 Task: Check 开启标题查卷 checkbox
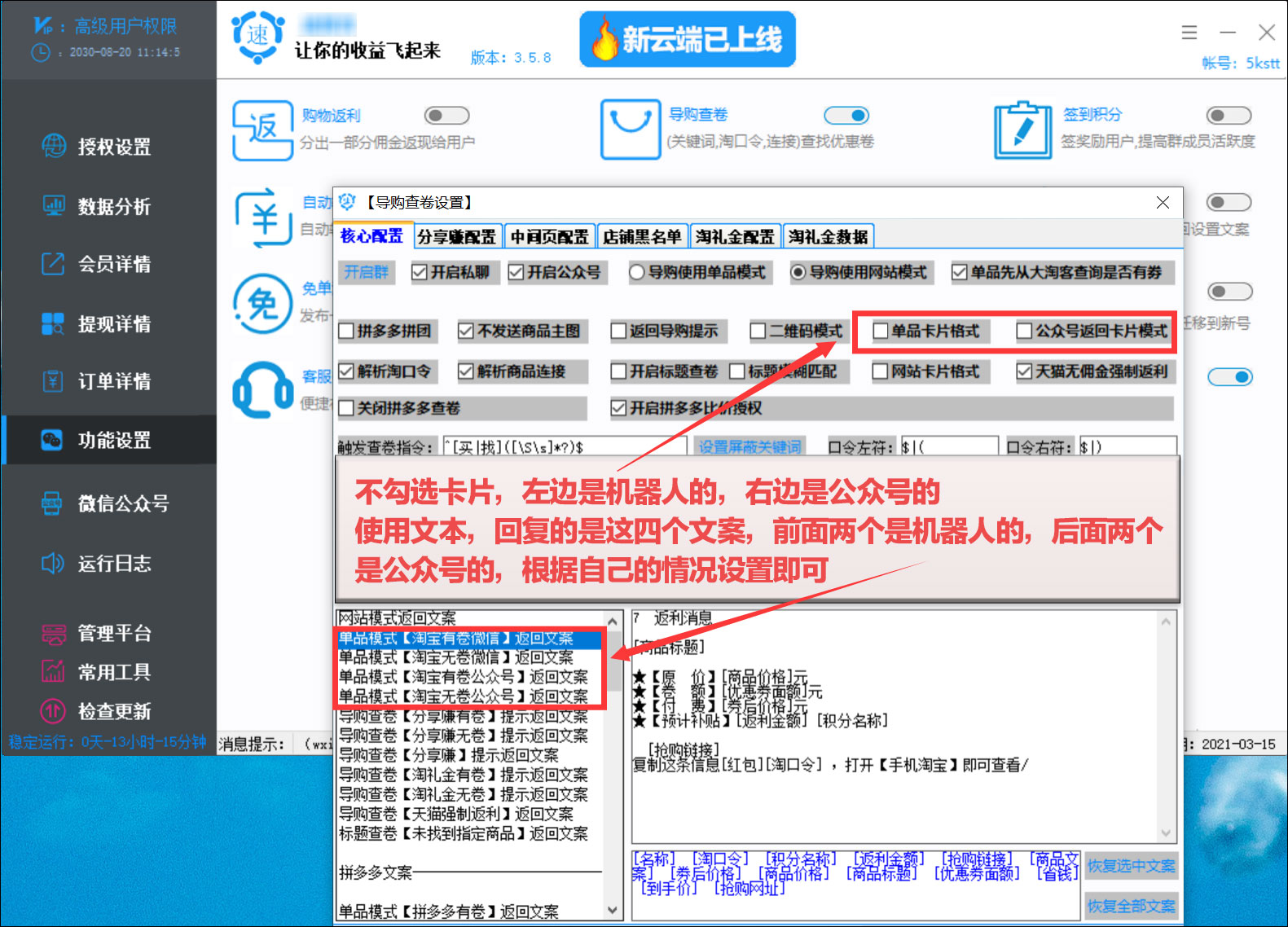(x=618, y=371)
